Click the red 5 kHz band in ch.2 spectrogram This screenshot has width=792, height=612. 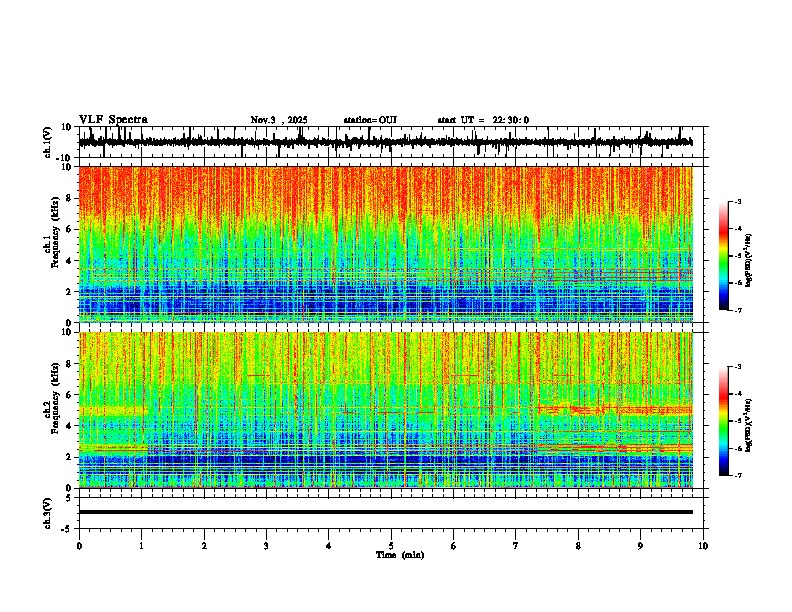(x=615, y=410)
